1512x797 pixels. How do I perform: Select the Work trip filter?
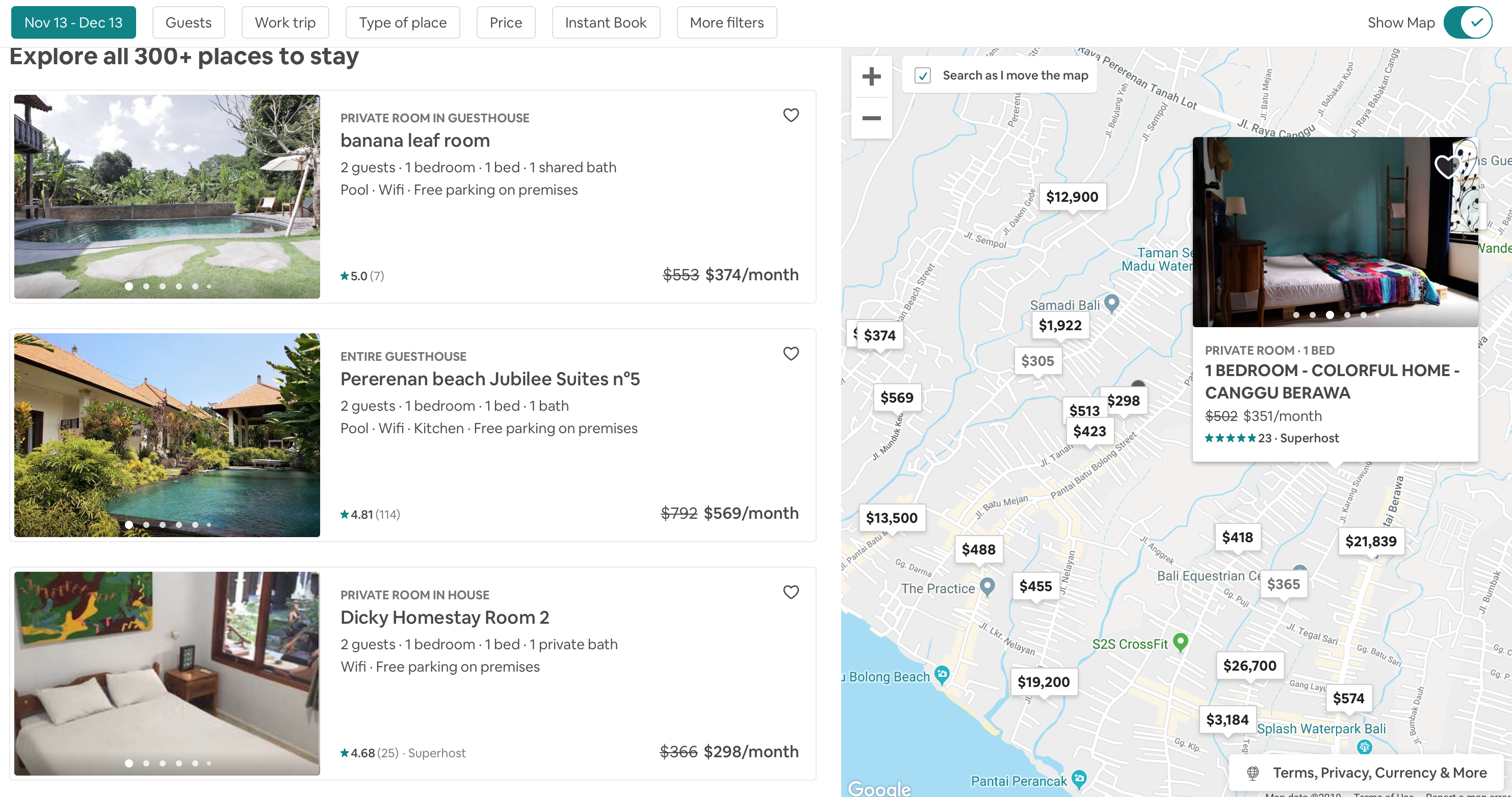(x=285, y=23)
